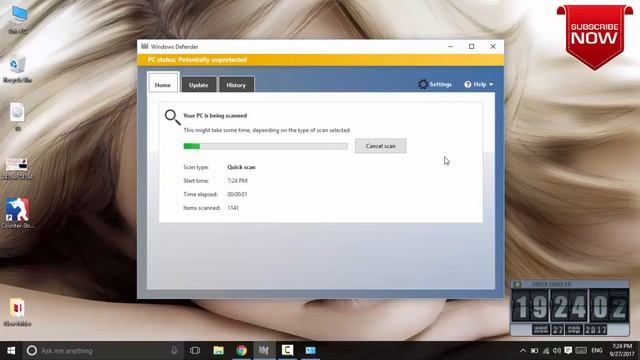
Task: Select the image thumbnail file on desktop
Action: tap(17, 169)
